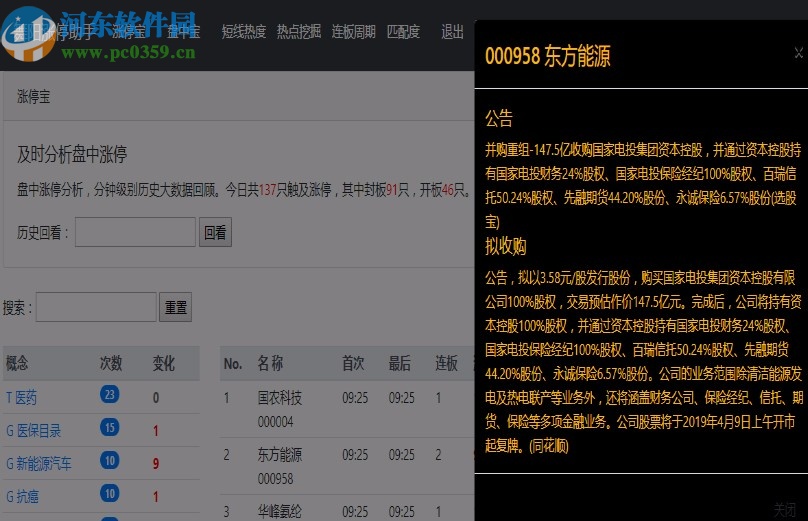The height and width of the screenshot is (521, 808).
Task: Open the 热点挖掘 menu item
Action: [x=299, y=32]
